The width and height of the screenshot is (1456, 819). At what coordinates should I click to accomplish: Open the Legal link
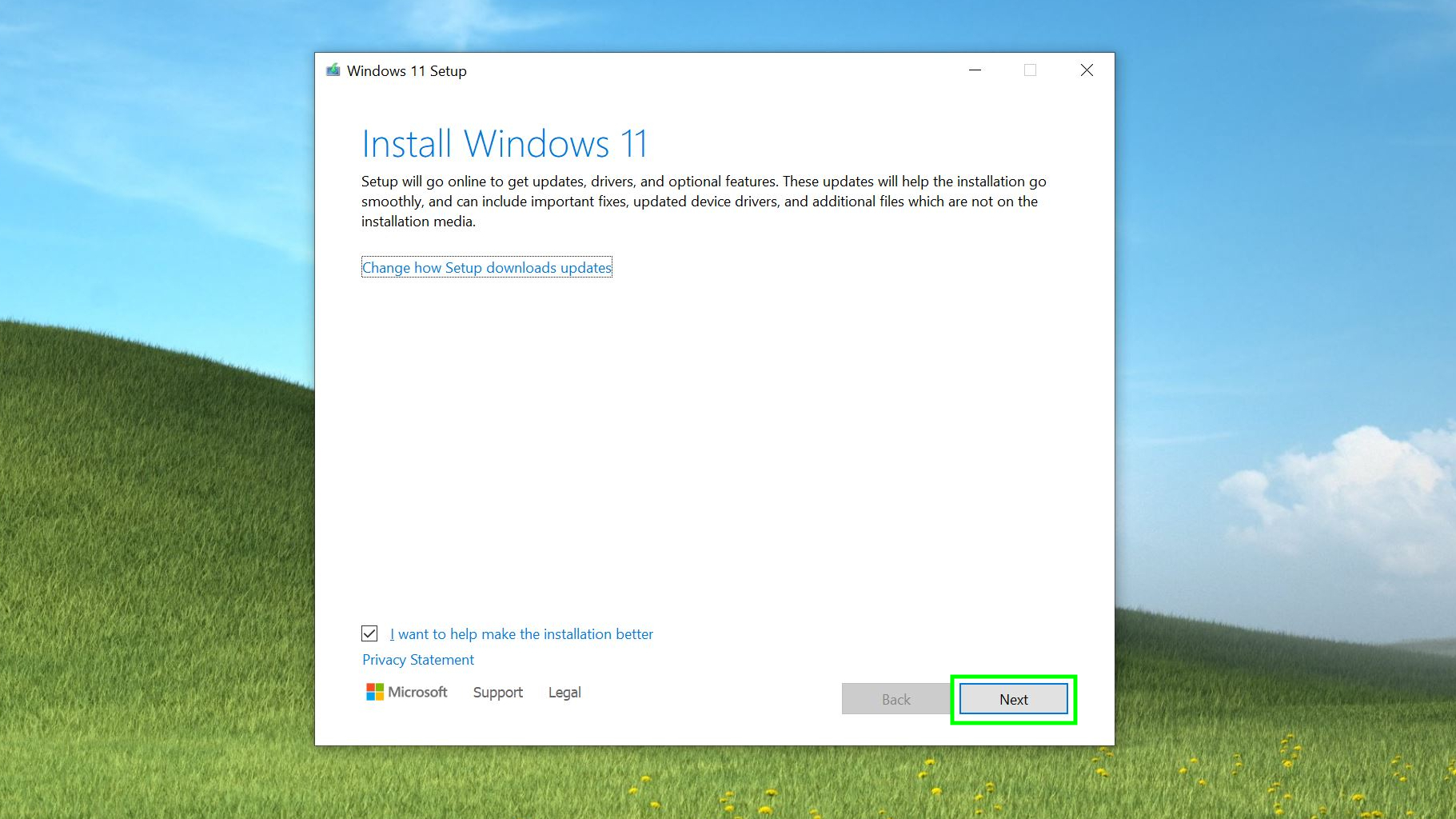click(x=564, y=693)
